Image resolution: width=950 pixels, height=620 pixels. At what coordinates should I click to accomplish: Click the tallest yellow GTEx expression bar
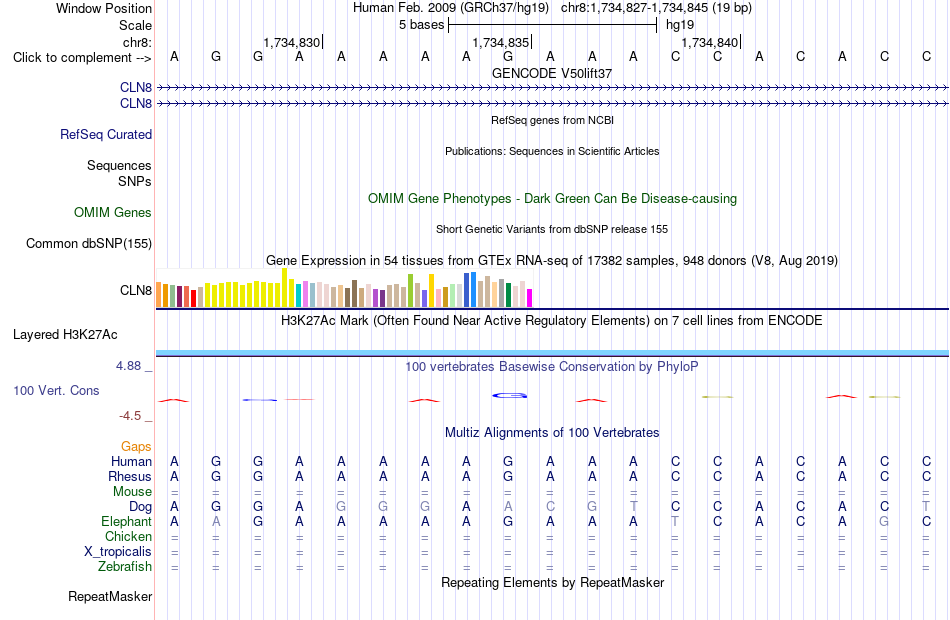[x=284, y=288]
